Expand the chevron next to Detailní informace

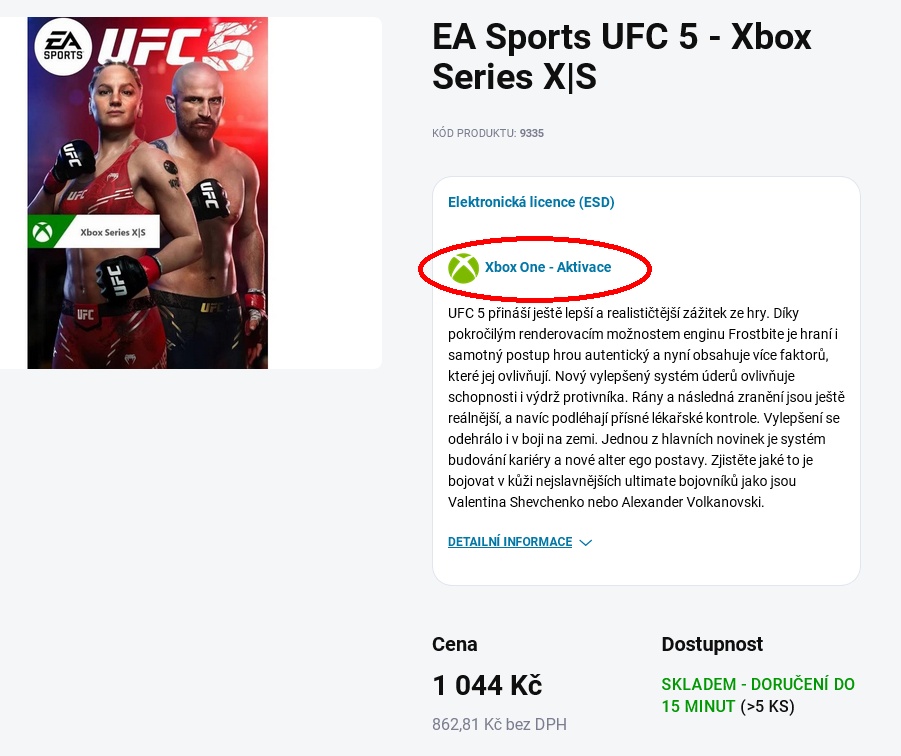coord(586,543)
